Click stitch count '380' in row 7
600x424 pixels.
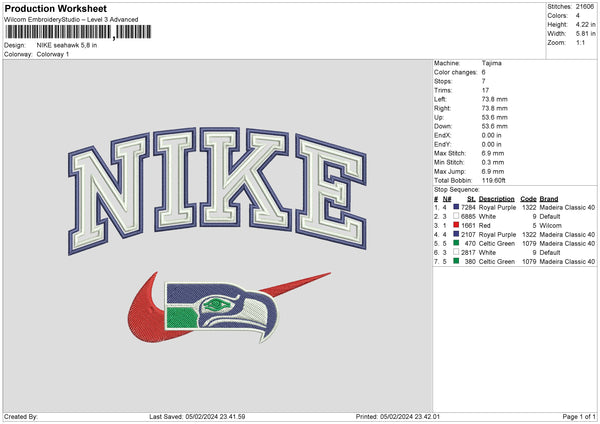coord(470,262)
